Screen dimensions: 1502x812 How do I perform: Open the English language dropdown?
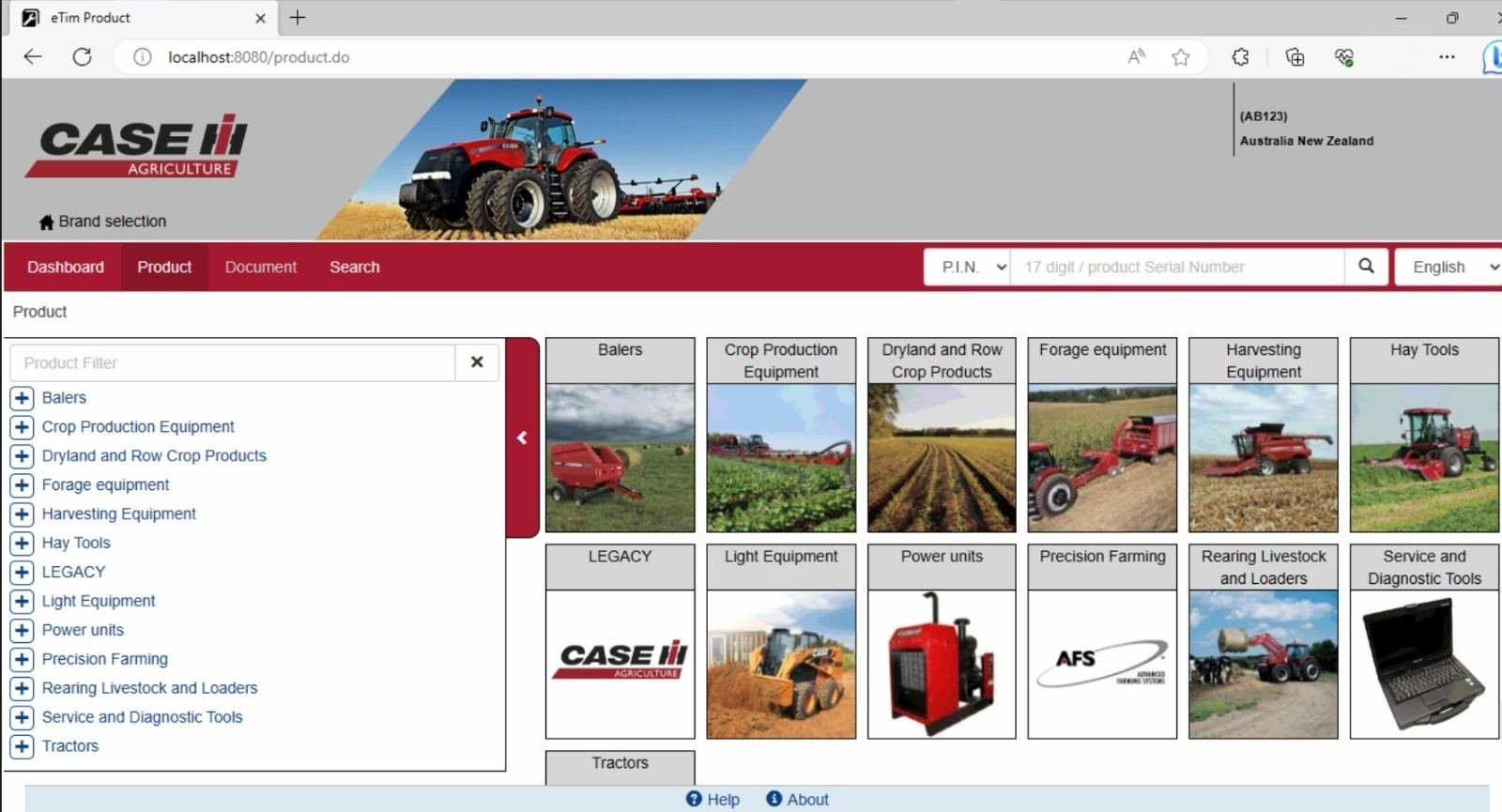point(1450,267)
